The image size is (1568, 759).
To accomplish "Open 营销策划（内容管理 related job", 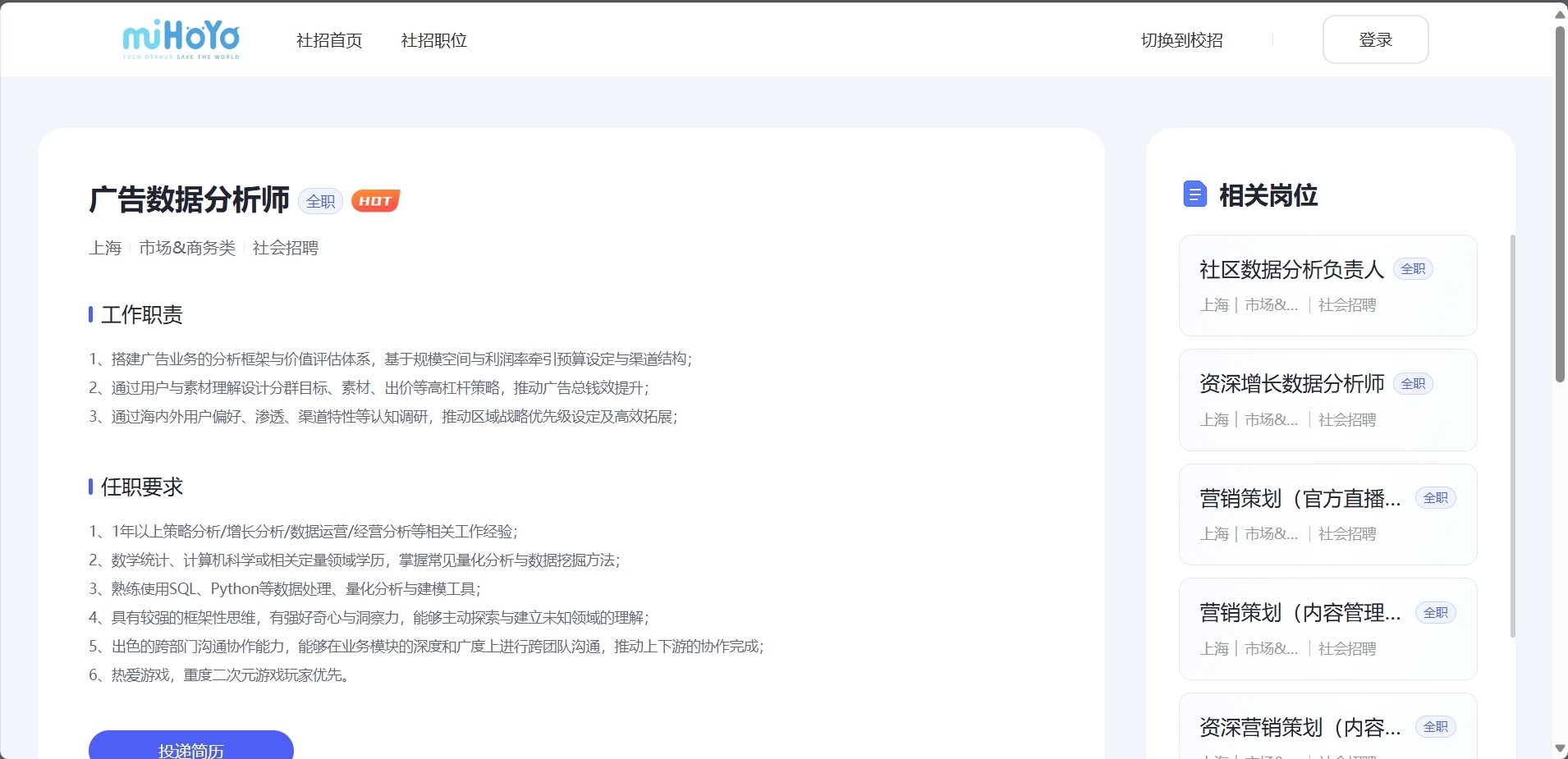I will [1300, 613].
